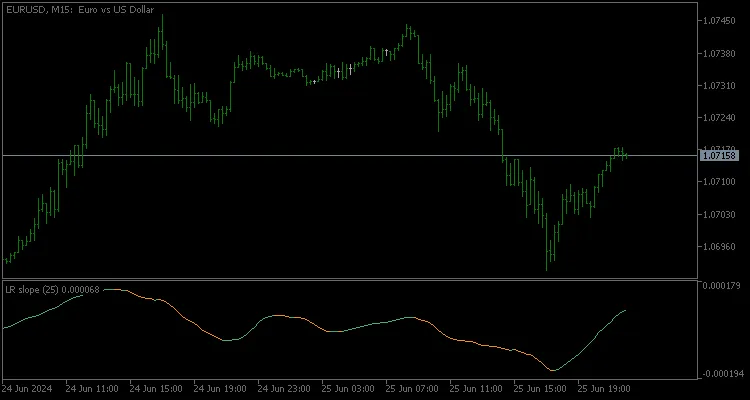Click the 24 Jun 15:00 time label
Image resolution: width=750 pixels, height=400 pixels.
[x=156, y=387]
